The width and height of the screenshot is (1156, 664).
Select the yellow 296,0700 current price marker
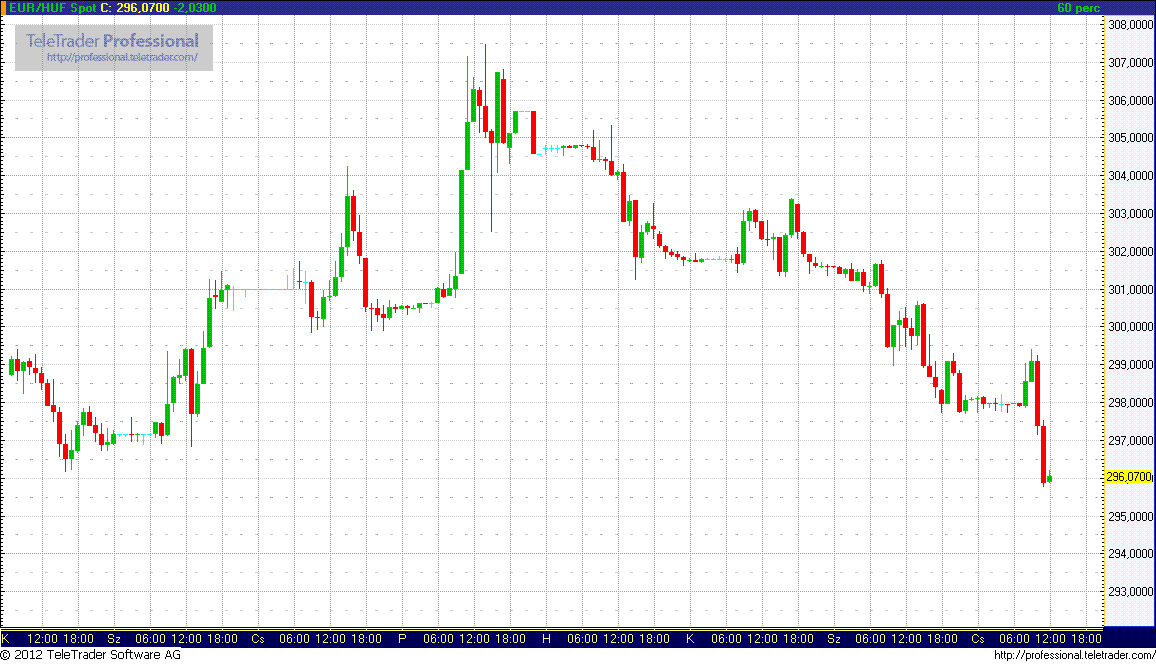pyautogui.click(x=1129, y=477)
